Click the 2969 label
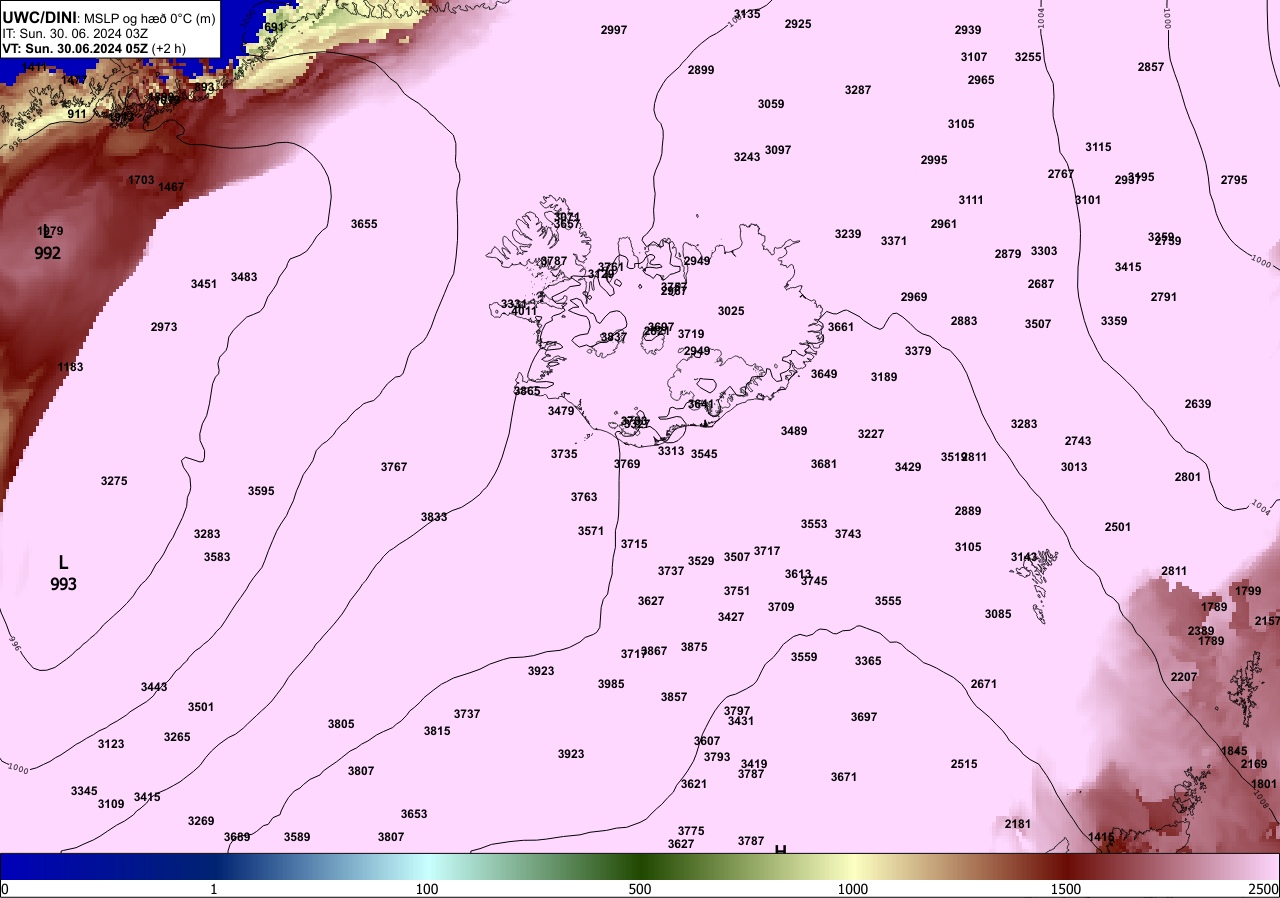The width and height of the screenshot is (1280, 898). point(914,297)
